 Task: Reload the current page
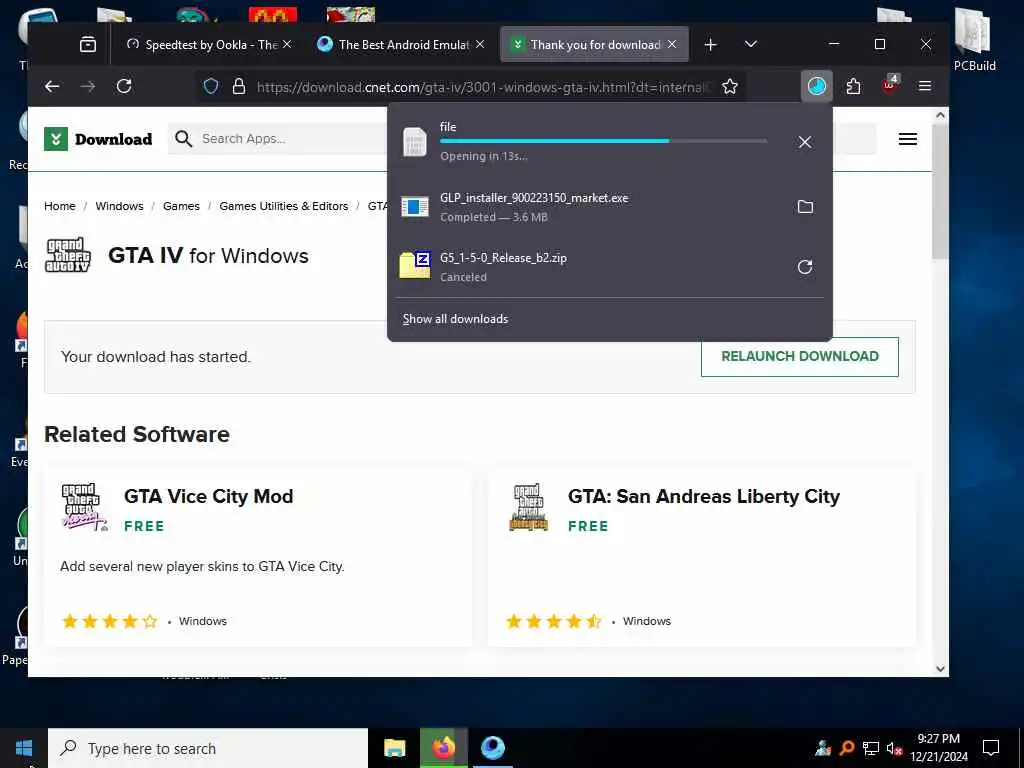(124, 86)
